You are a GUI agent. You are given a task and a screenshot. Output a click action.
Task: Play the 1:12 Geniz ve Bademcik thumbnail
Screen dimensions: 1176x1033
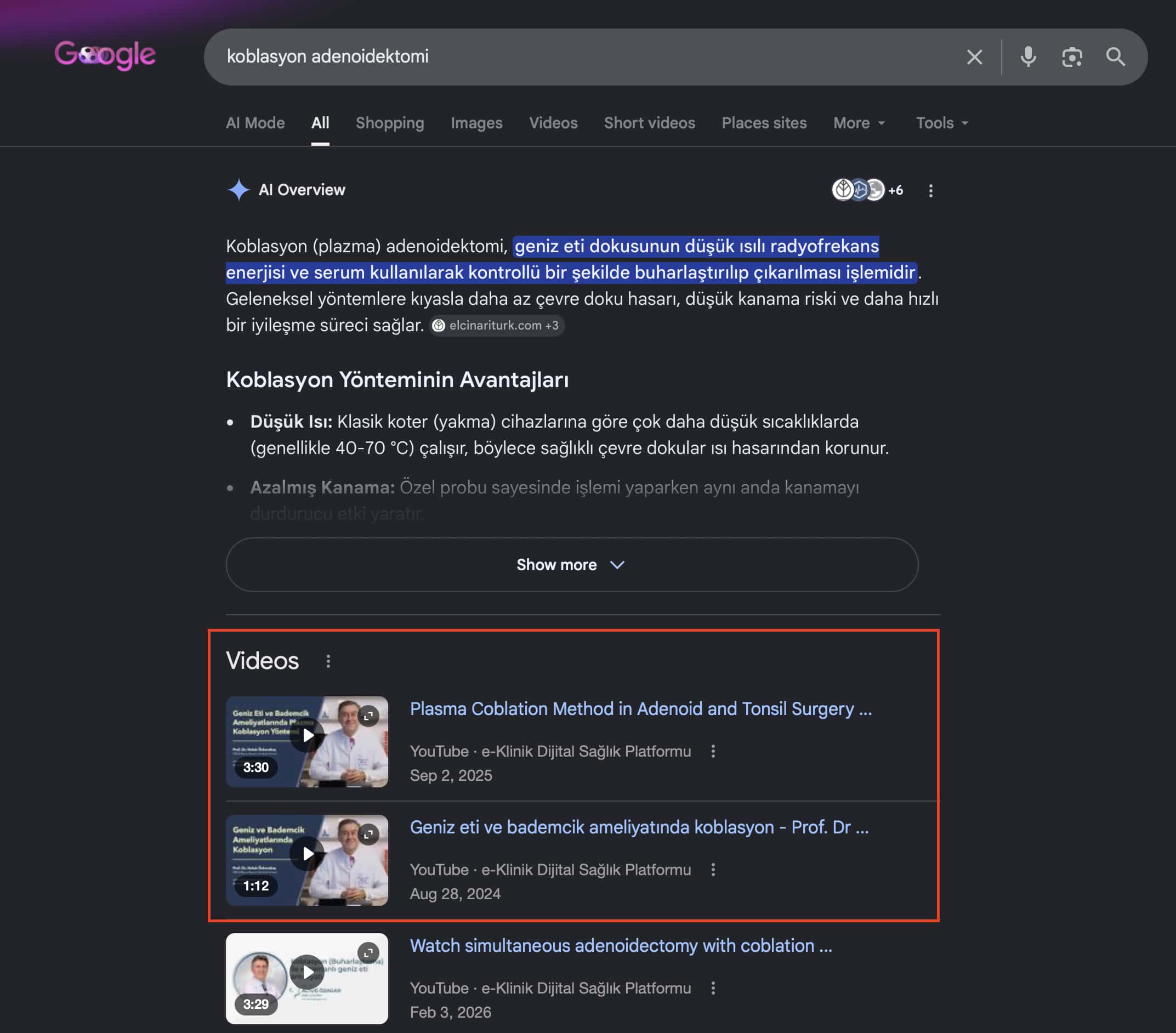click(x=306, y=860)
